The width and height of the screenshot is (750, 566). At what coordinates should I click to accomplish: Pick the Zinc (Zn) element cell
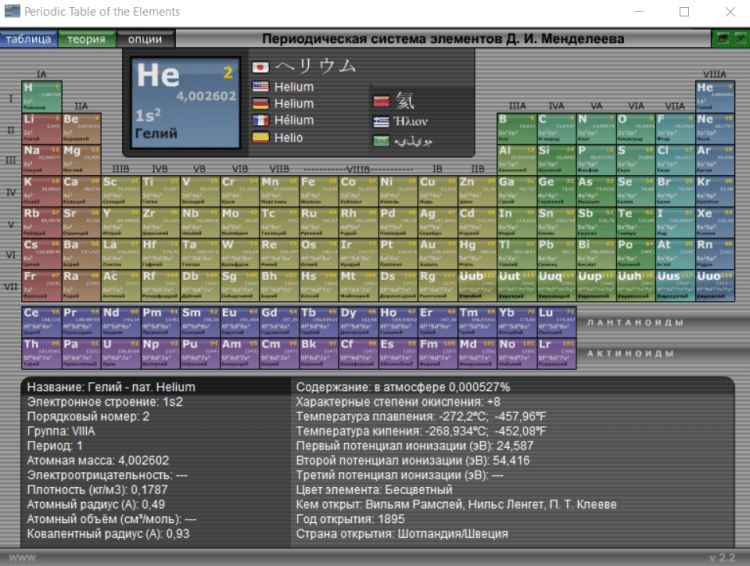[x=477, y=191]
